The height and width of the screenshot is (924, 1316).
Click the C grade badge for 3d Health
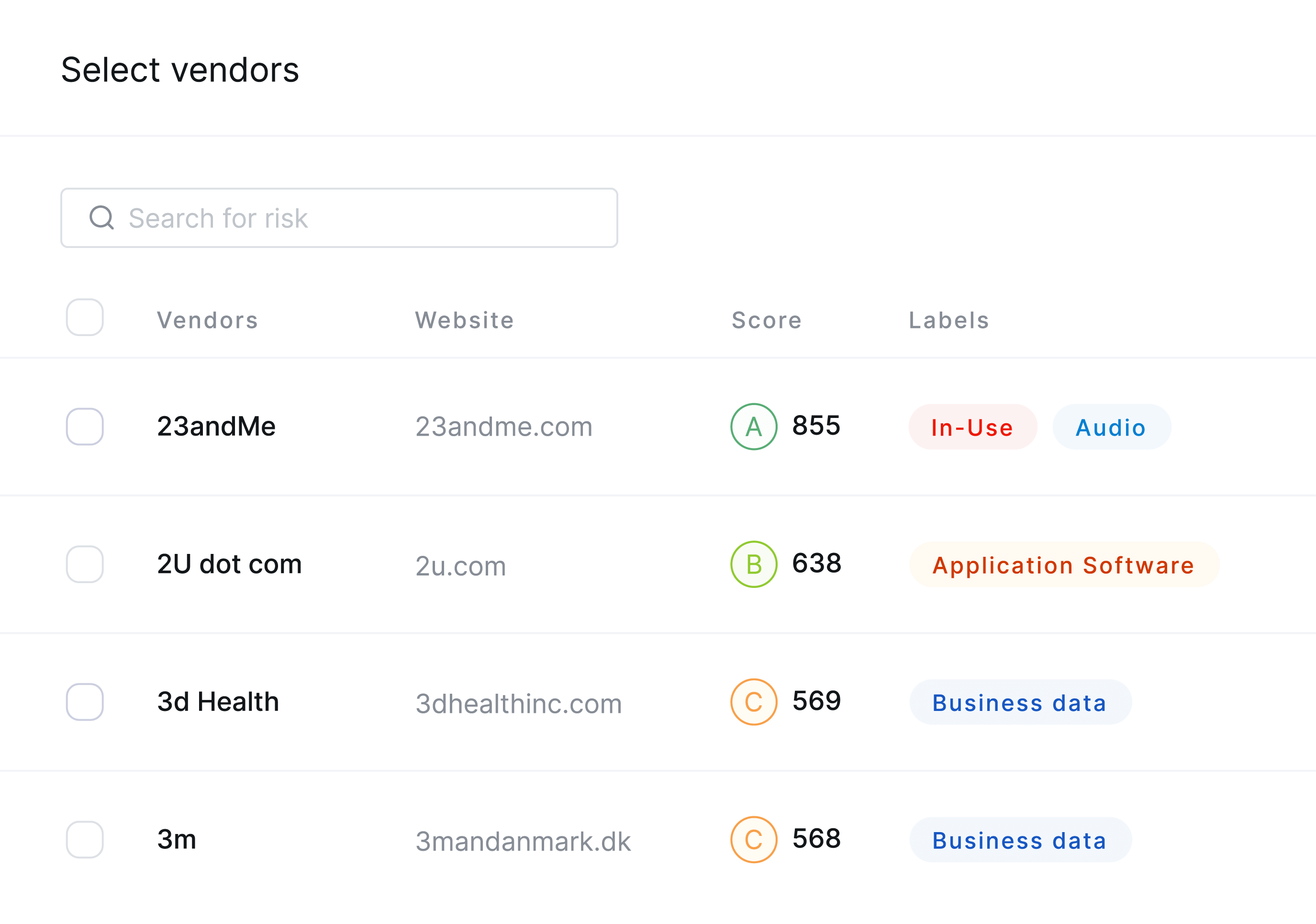tap(754, 702)
